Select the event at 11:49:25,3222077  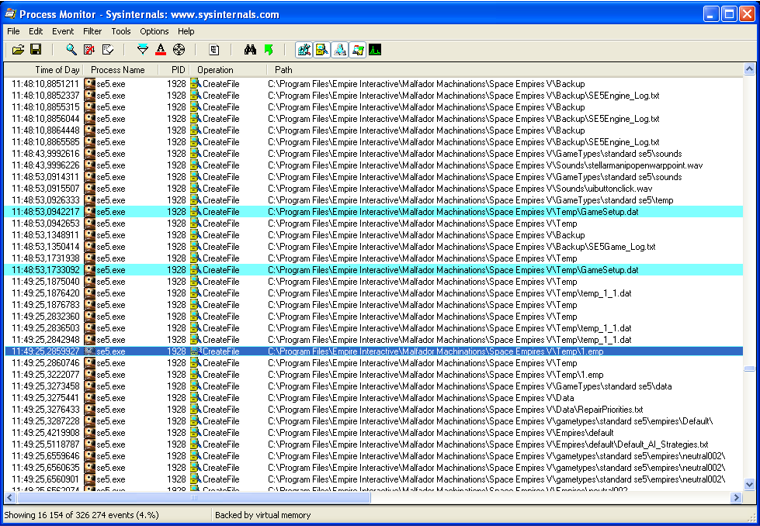(x=373, y=375)
